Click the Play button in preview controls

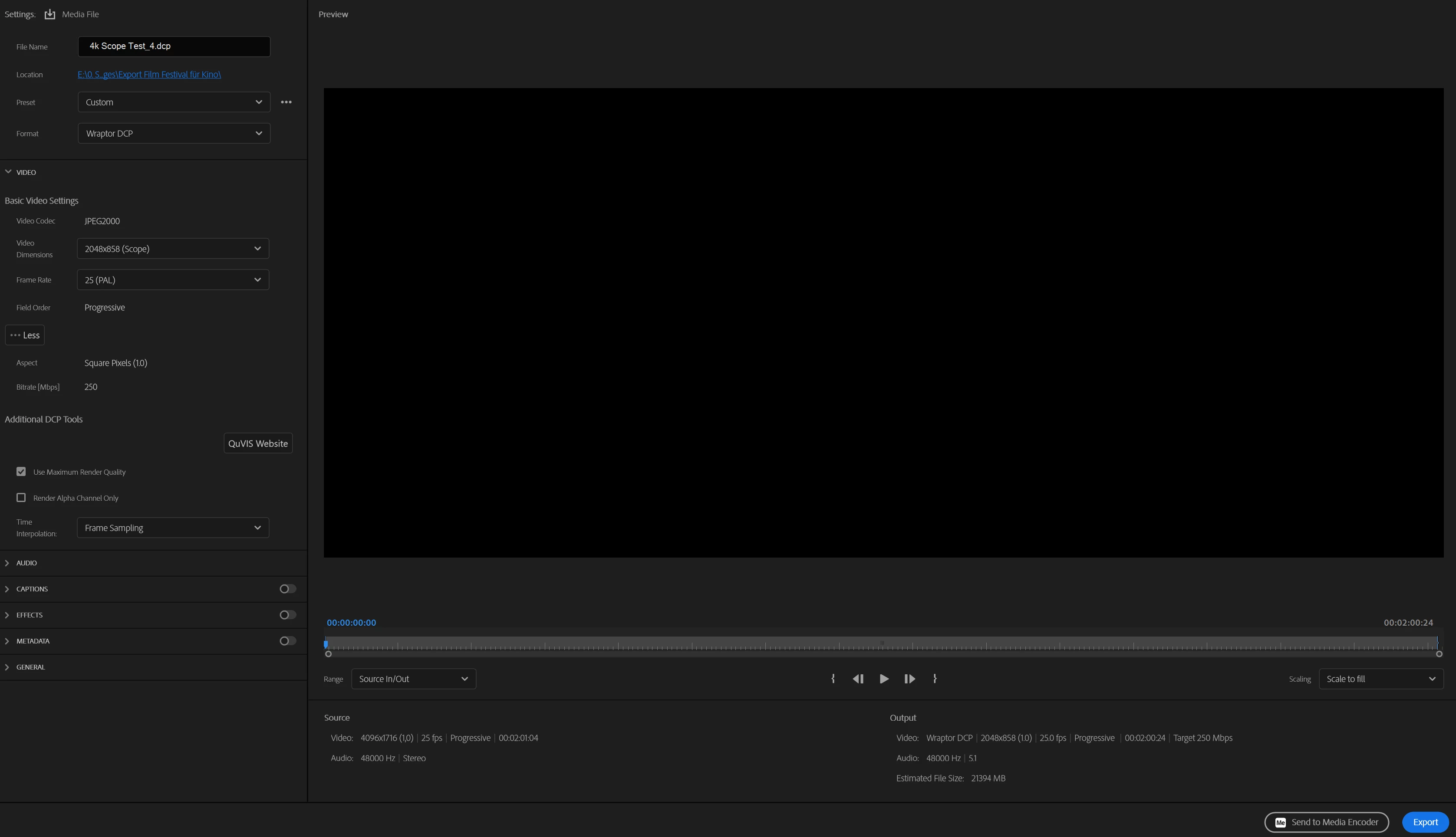(x=884, y=679)
